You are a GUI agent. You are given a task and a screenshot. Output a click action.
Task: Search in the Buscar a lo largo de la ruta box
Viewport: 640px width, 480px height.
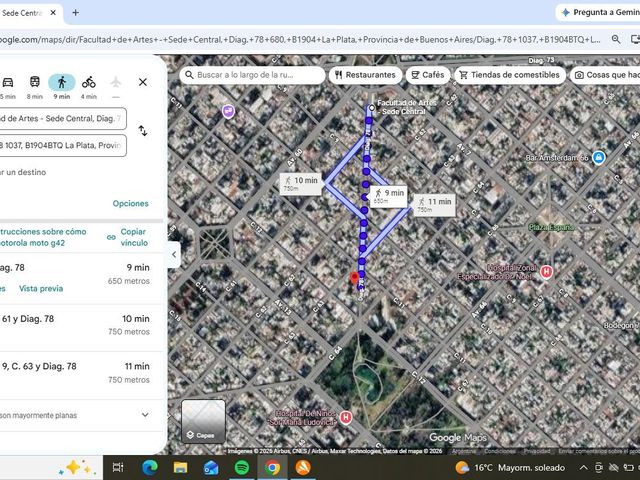click(x=252, y=75)
